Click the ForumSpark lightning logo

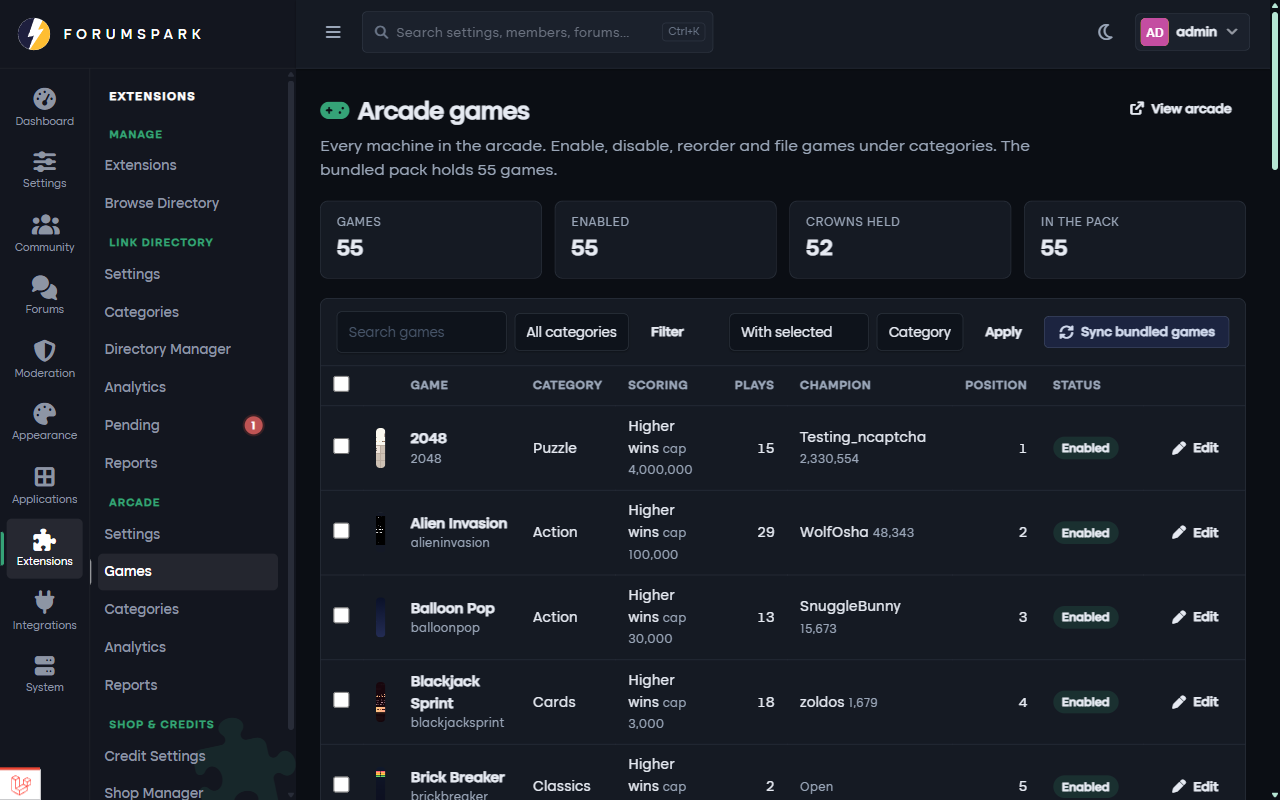(34, 33)
